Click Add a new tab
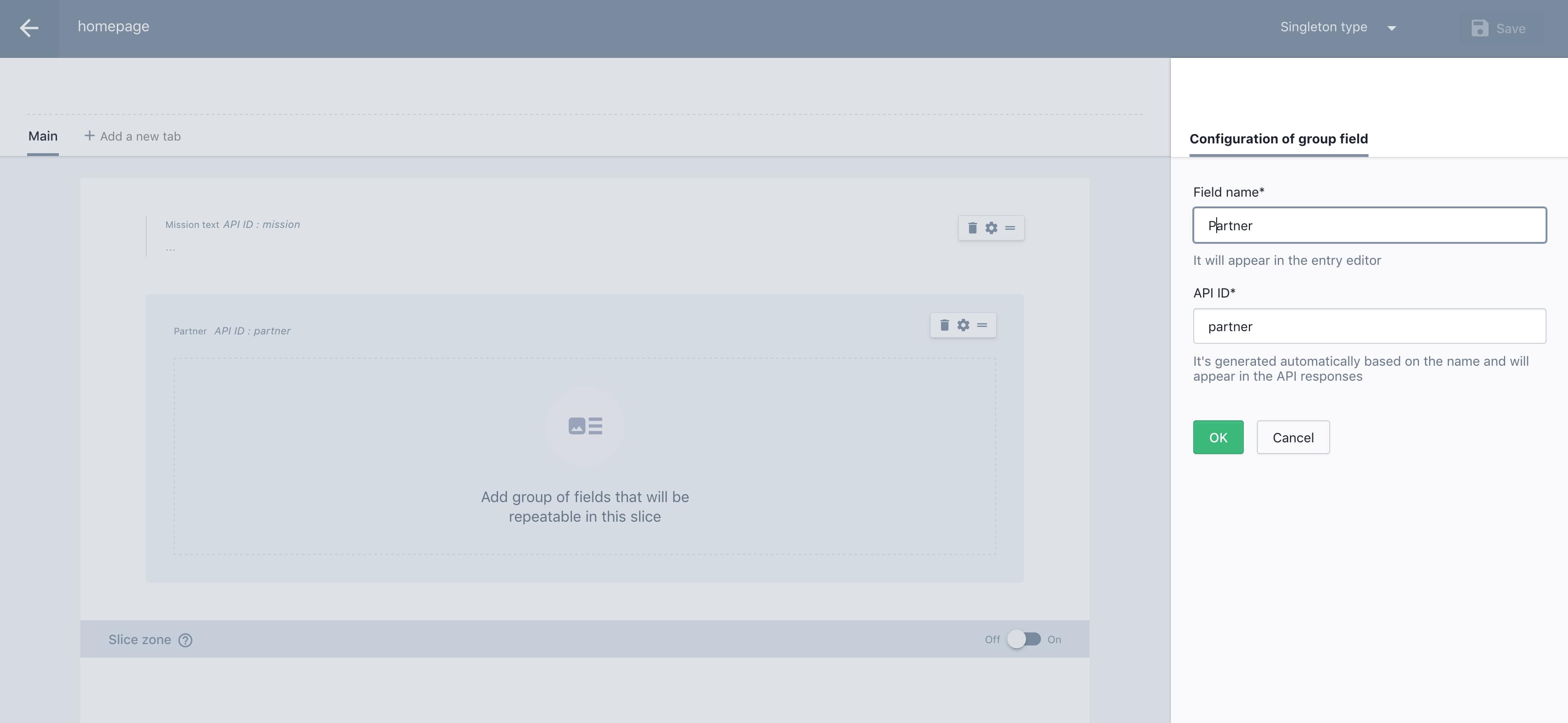 [x=132, y=136]
